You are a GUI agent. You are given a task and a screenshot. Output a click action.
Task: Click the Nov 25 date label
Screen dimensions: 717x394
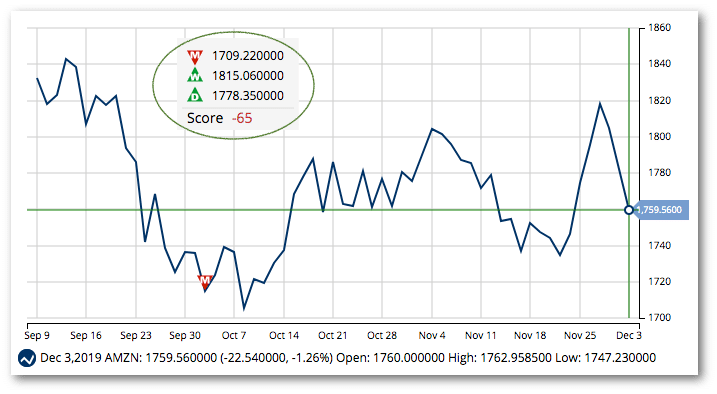pos(580,335)
